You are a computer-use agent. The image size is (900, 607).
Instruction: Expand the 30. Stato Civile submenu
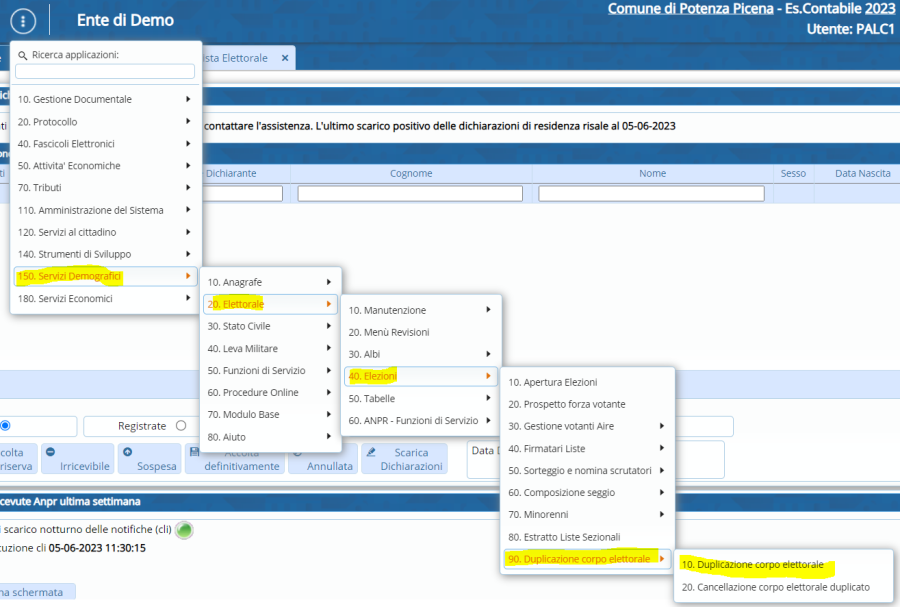[270, 326]
